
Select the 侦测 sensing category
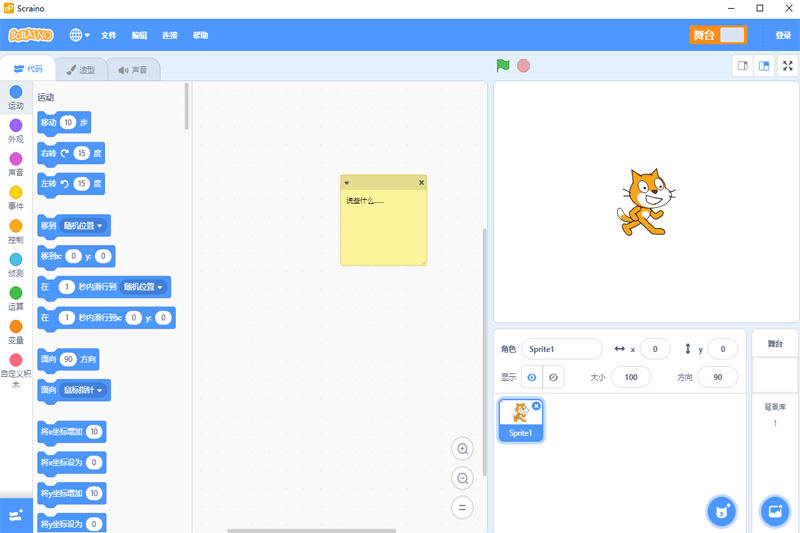tap(16, 265)
